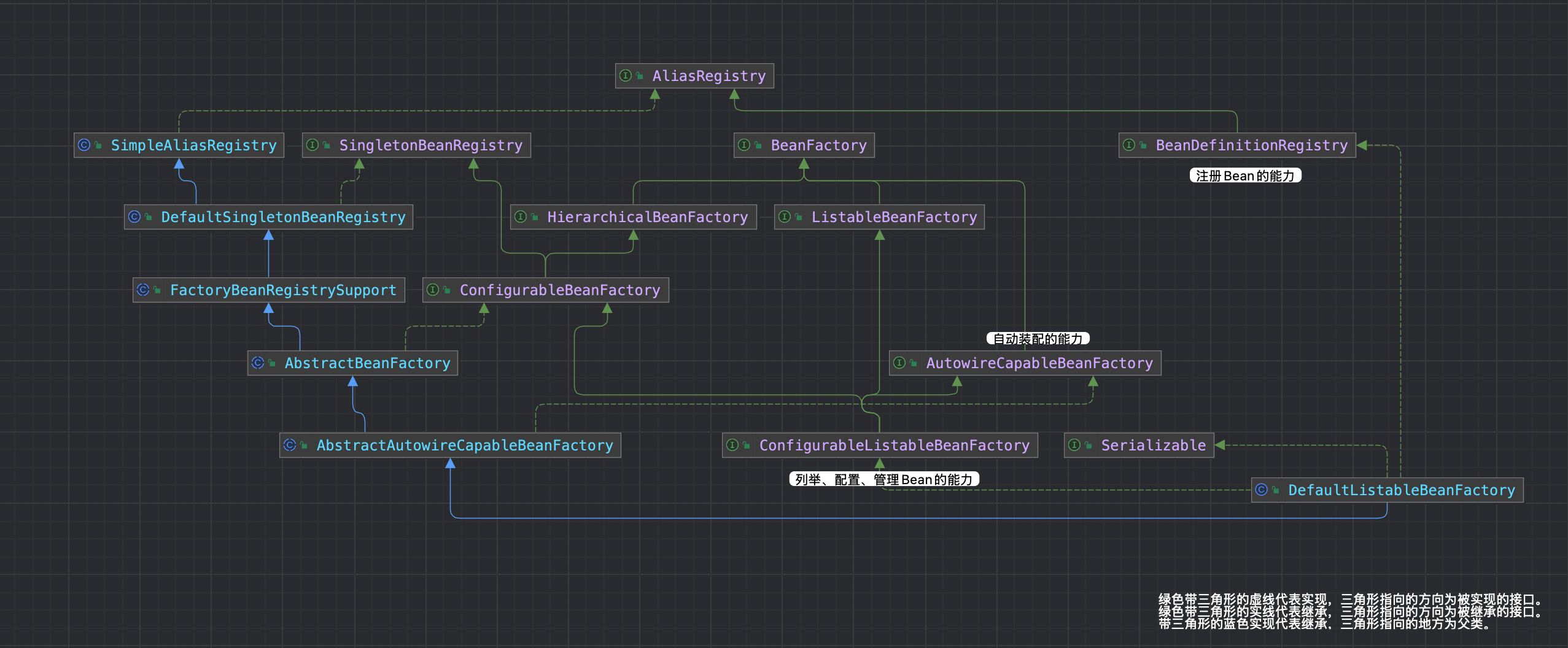Click the interface icon beside Serializable

click(1074, 445)
